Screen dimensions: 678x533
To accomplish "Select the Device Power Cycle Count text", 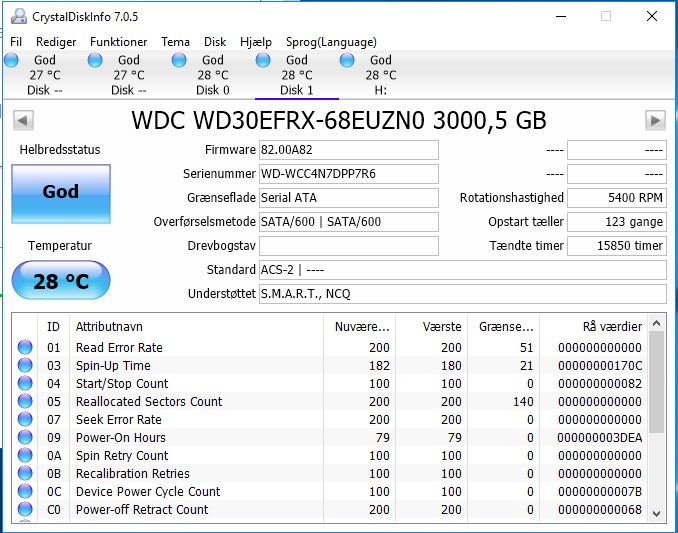I will tap(148, 492).
